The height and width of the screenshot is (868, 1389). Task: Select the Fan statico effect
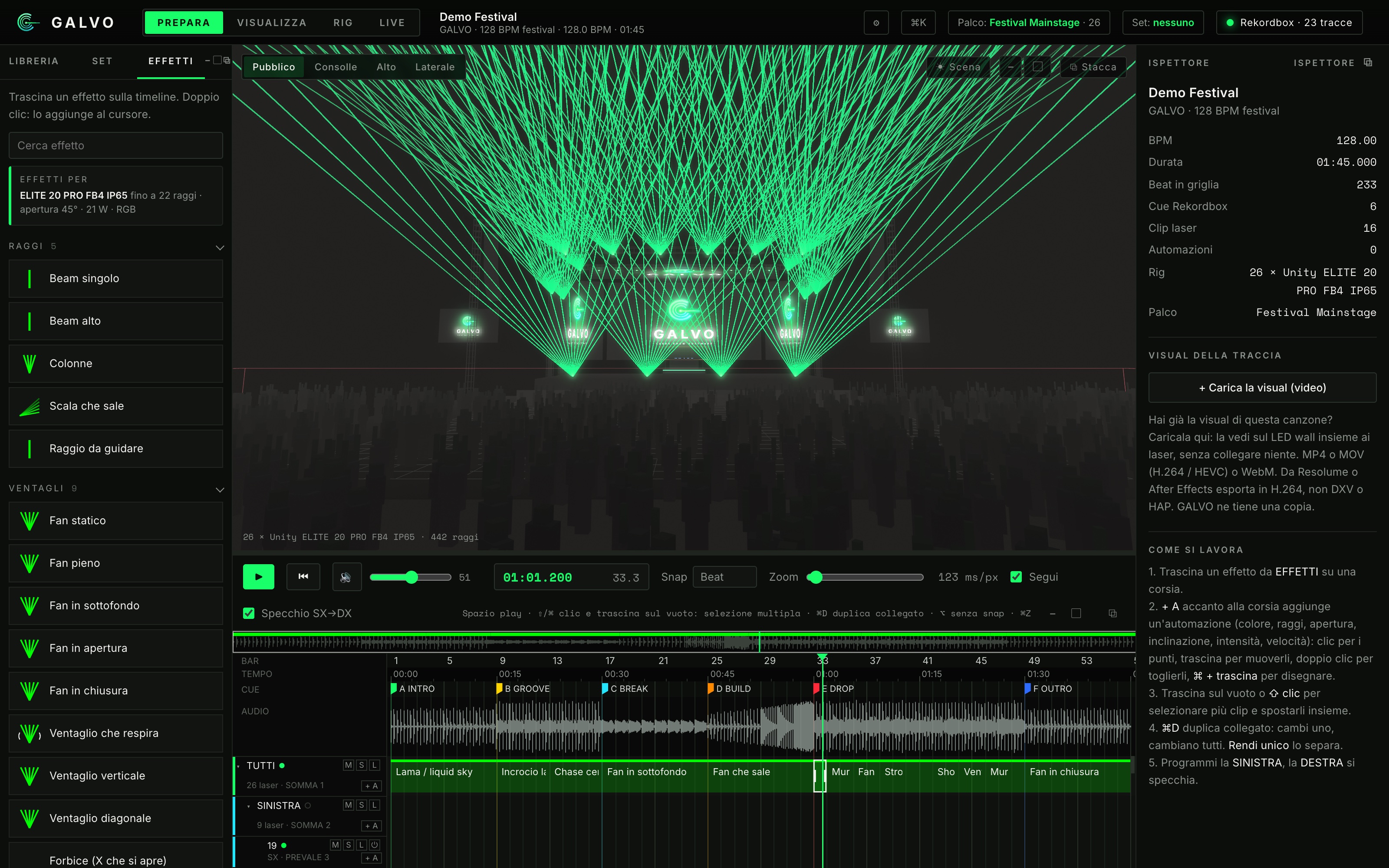point(116,521)
